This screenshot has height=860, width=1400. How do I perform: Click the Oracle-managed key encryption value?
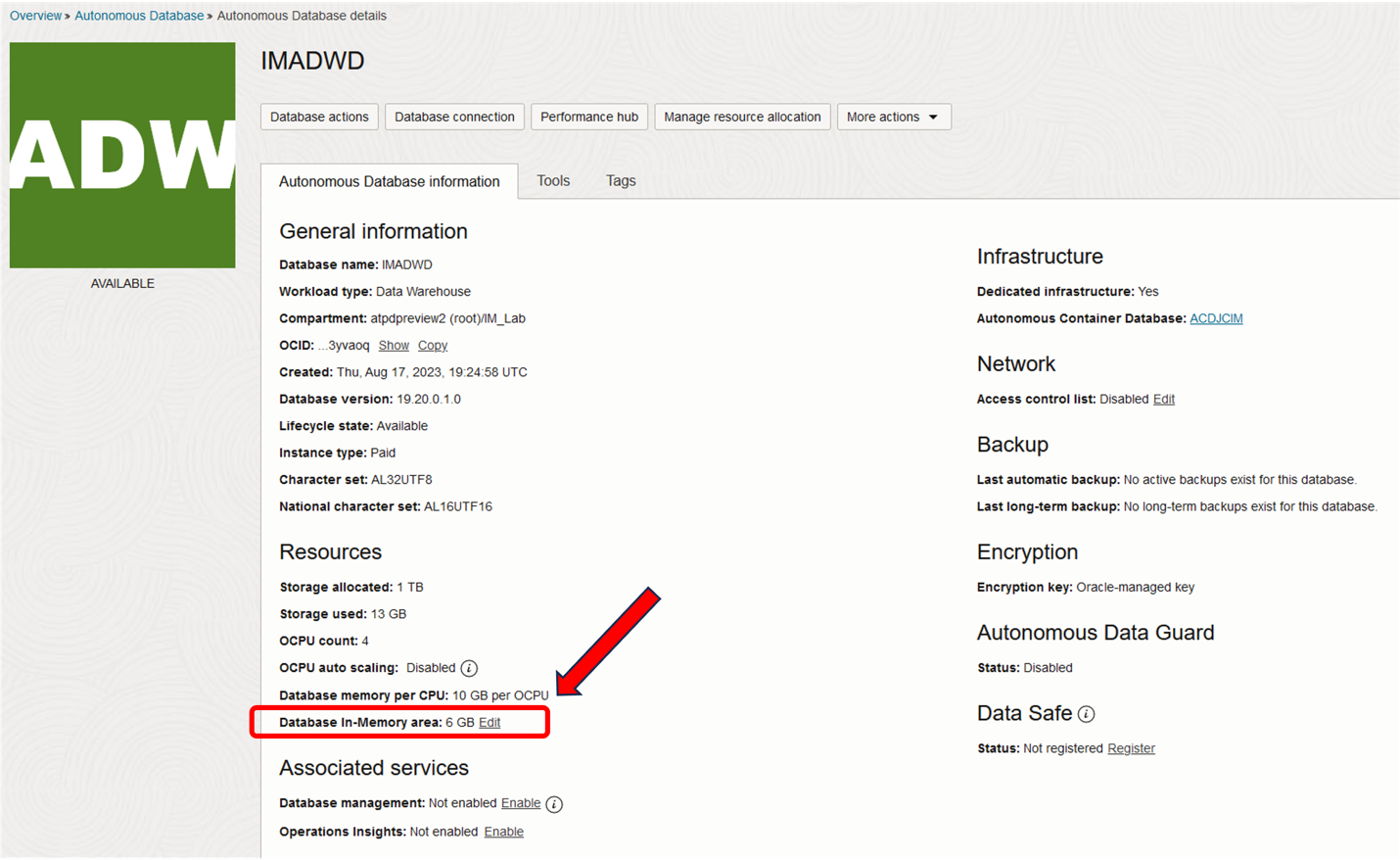coord(1136,588)
